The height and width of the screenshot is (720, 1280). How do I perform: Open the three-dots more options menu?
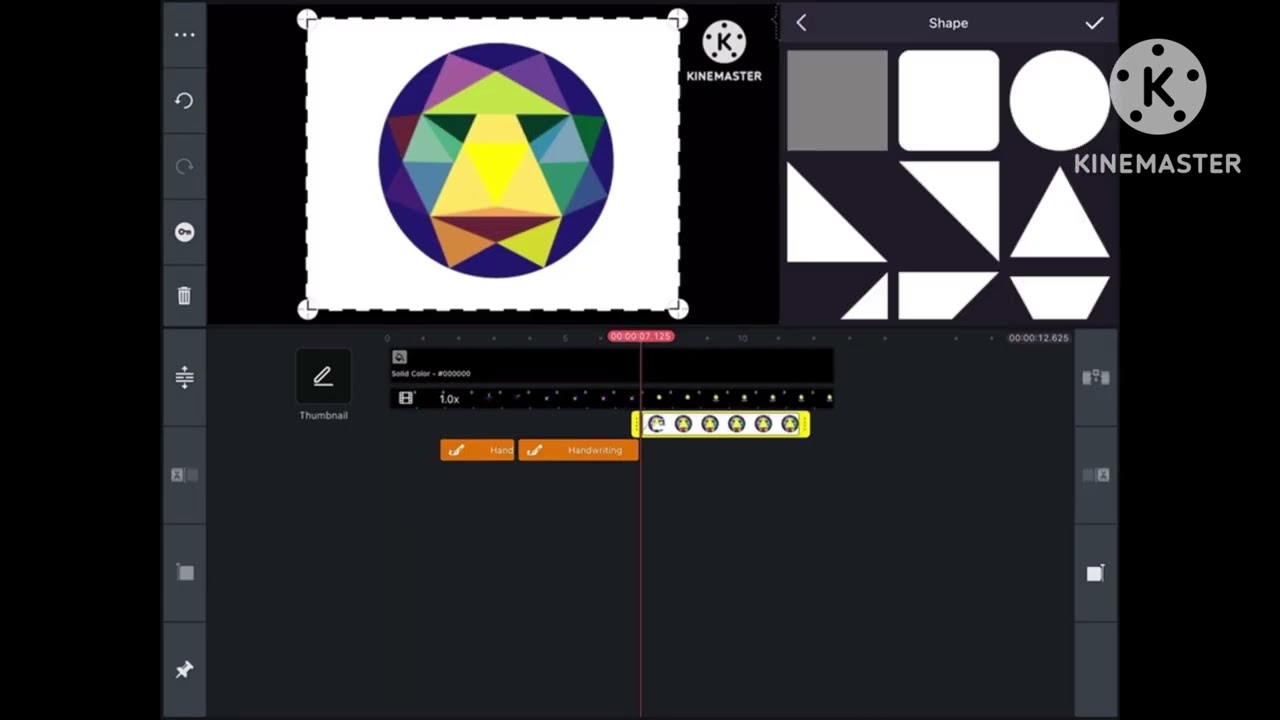[x=184, y=35]
